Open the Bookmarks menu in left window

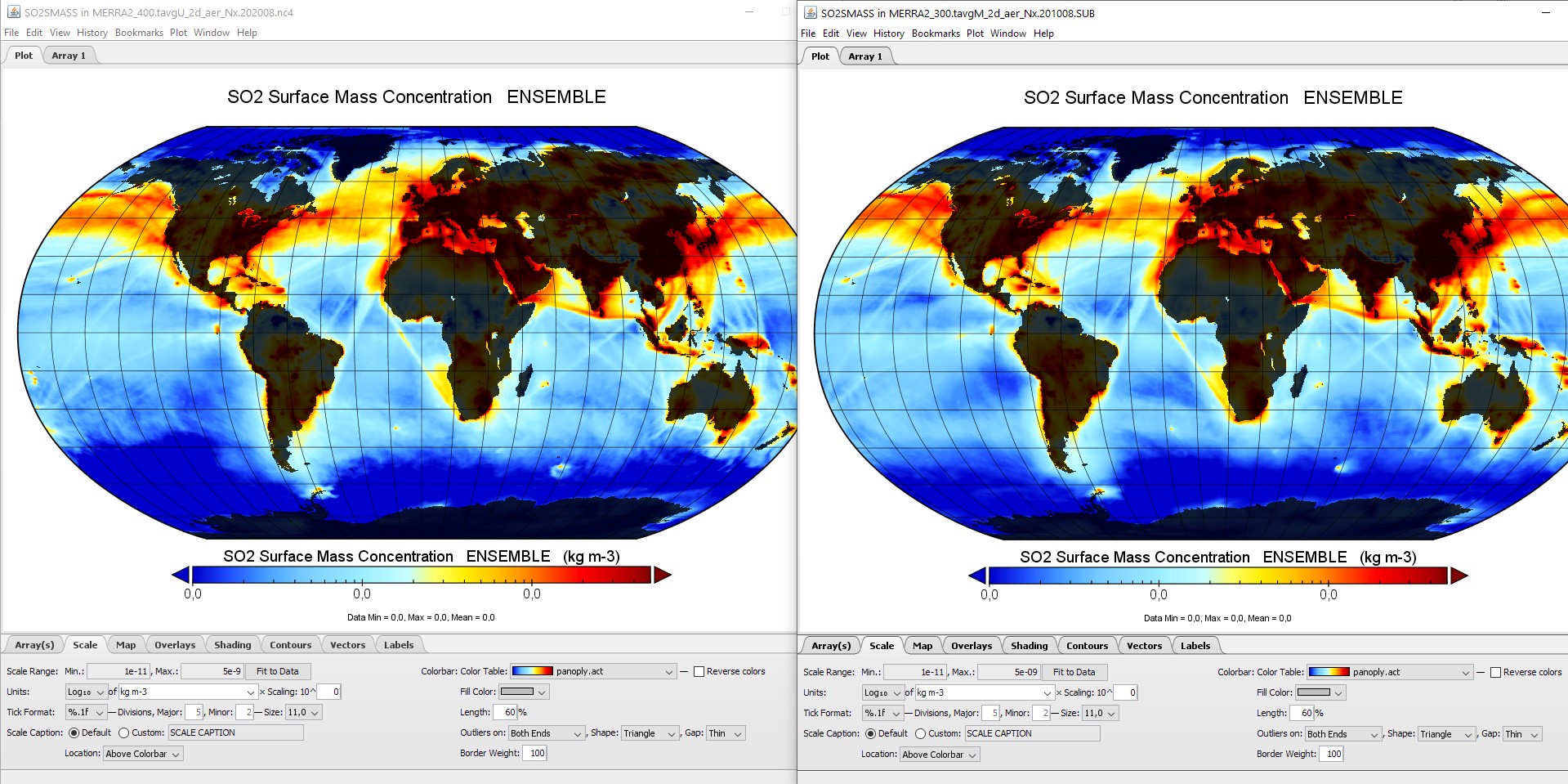(139, 33)
